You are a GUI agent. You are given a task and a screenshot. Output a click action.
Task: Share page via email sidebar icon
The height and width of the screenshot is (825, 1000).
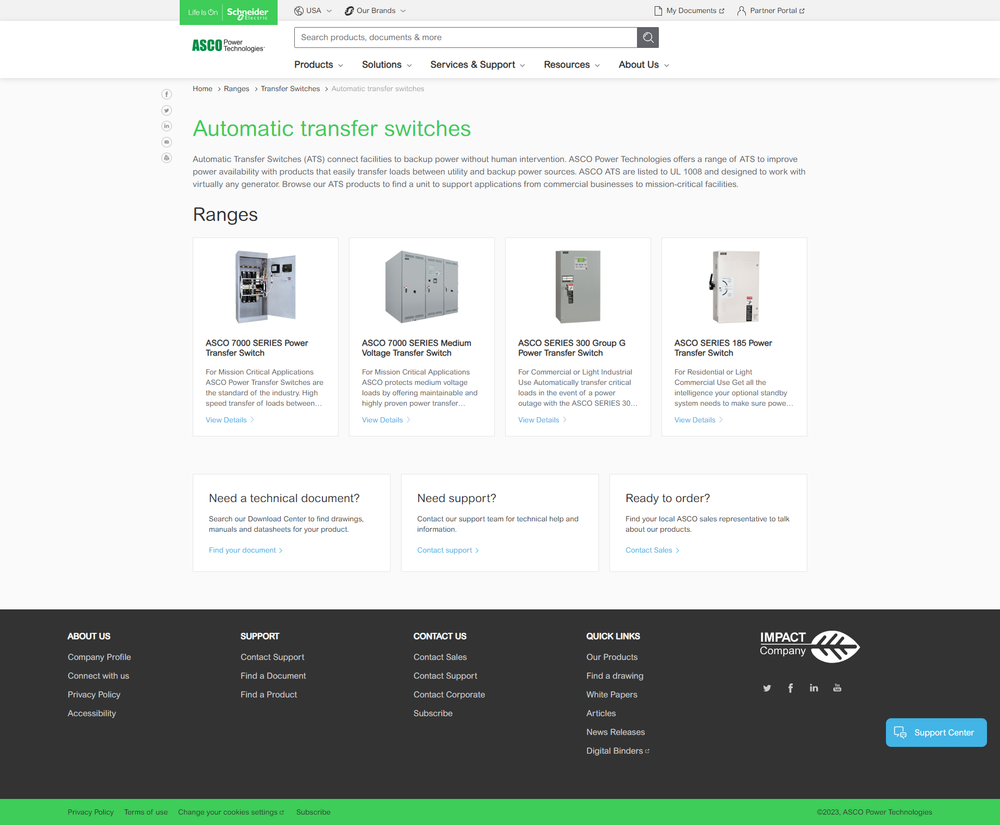166,142
